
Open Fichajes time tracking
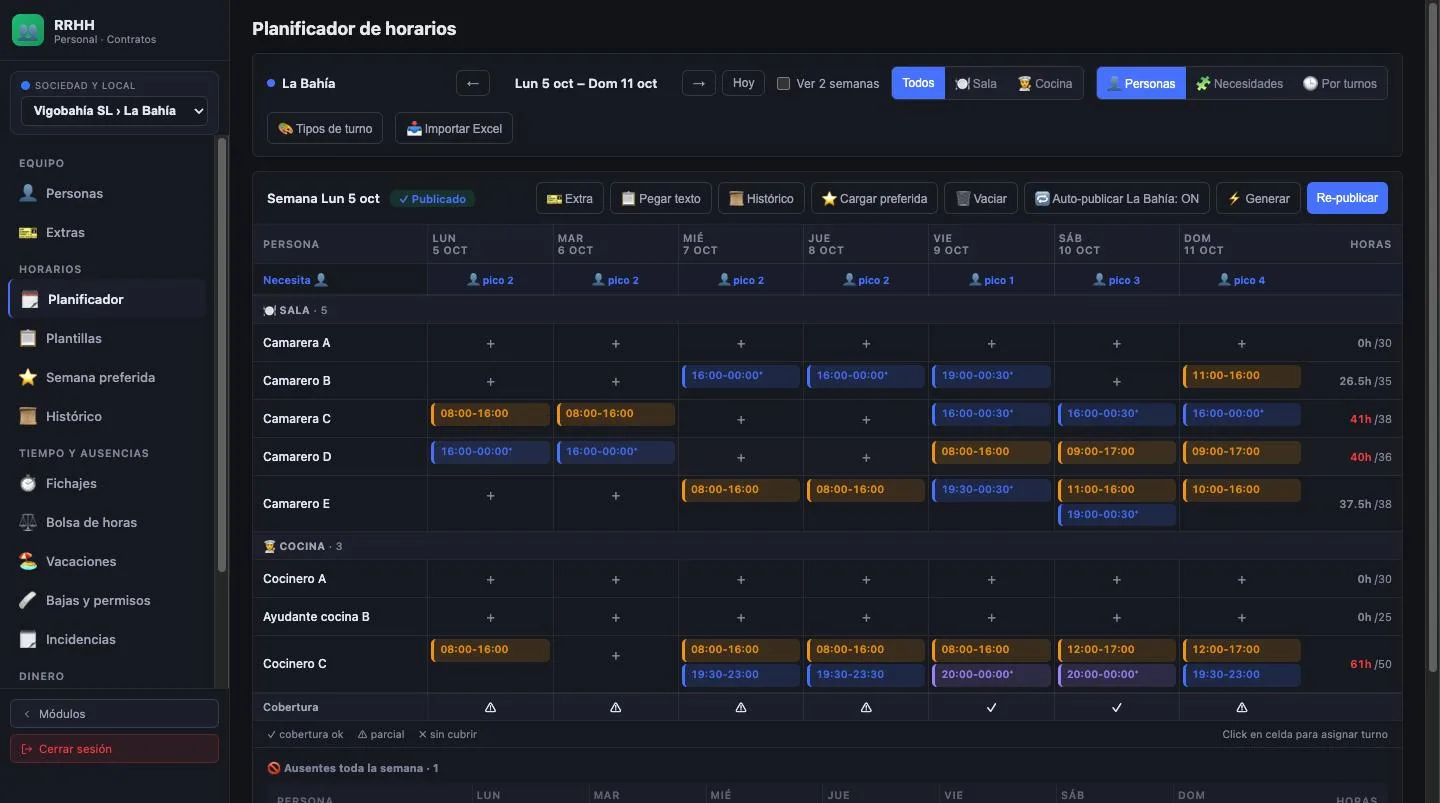[x=108, y=483]
